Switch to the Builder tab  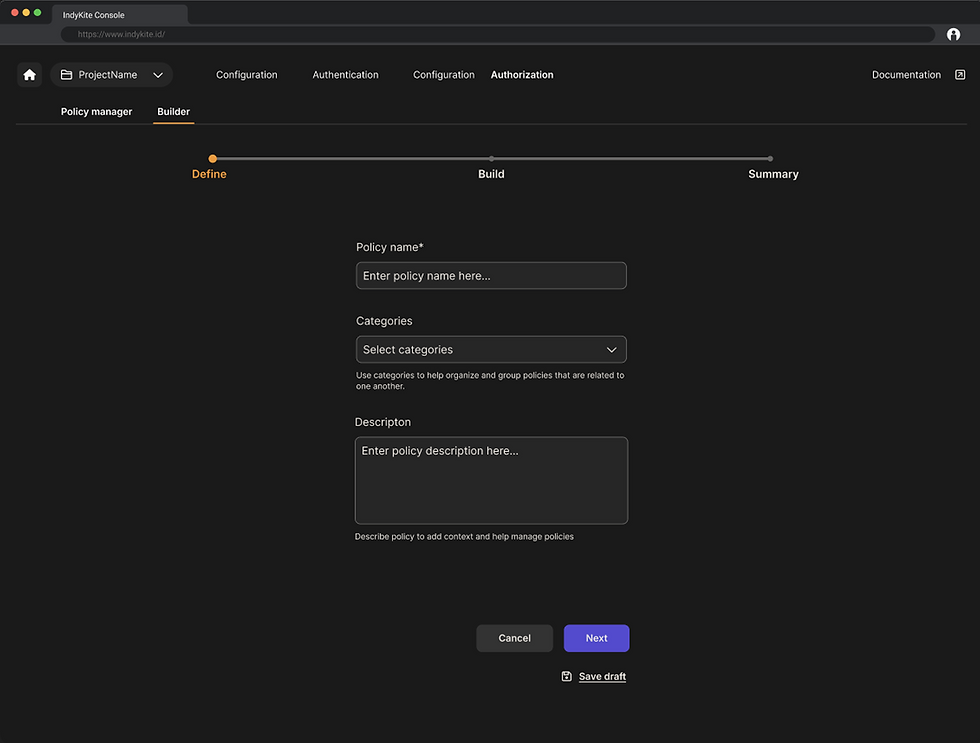coord(173,112)
